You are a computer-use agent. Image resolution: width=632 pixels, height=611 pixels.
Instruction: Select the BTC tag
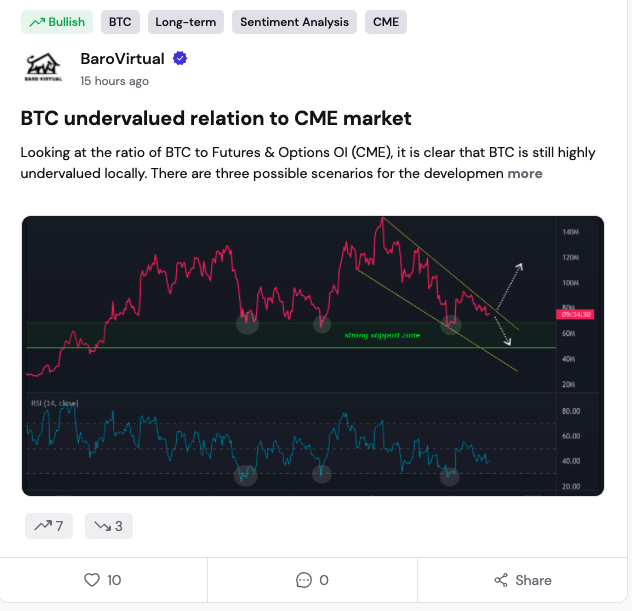pyautogui.click(x=120, y=22)
